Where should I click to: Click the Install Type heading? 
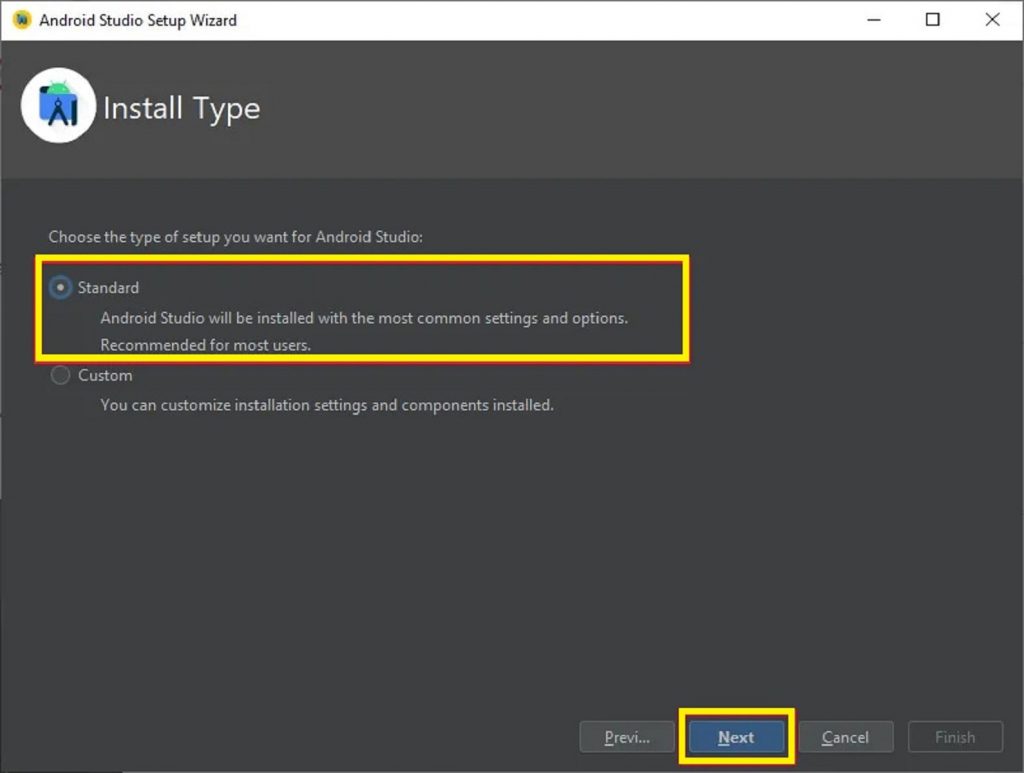182,108
